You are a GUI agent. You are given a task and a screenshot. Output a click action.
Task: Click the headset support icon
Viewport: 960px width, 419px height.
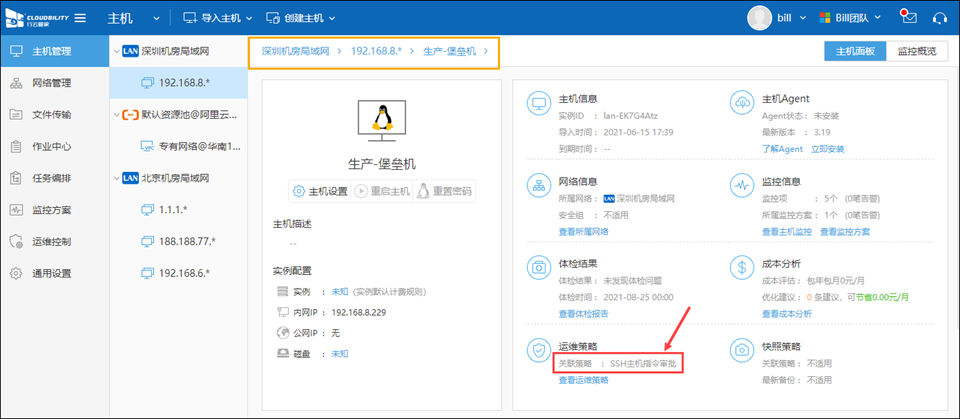click(939, 18)
